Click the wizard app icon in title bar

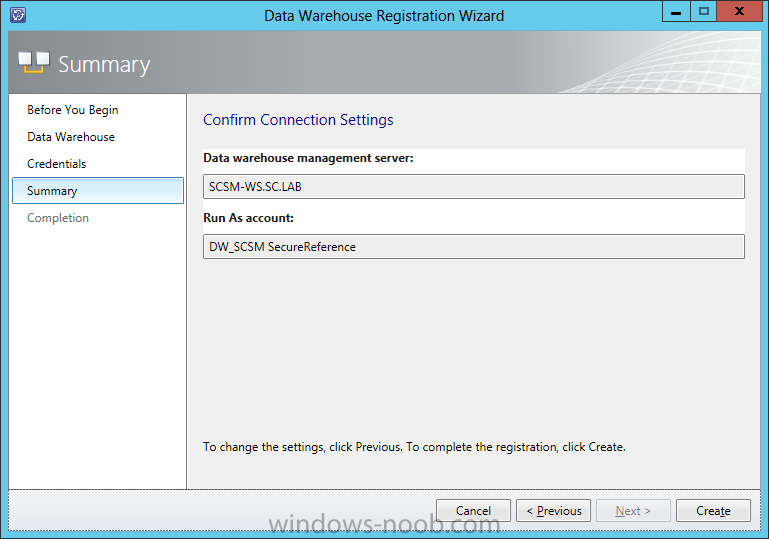pos(18,15)
